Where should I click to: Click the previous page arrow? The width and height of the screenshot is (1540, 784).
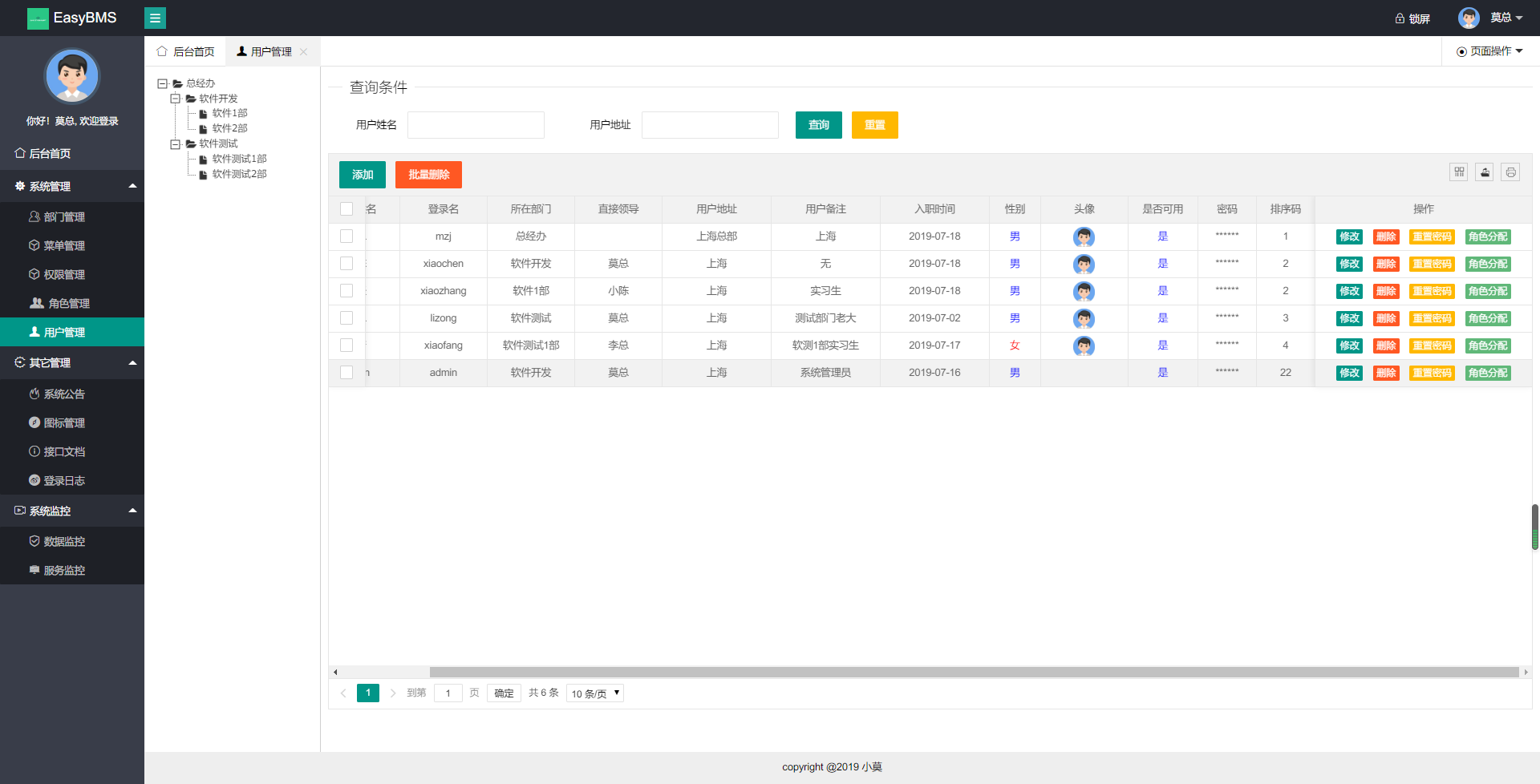[x=343, y=693]
